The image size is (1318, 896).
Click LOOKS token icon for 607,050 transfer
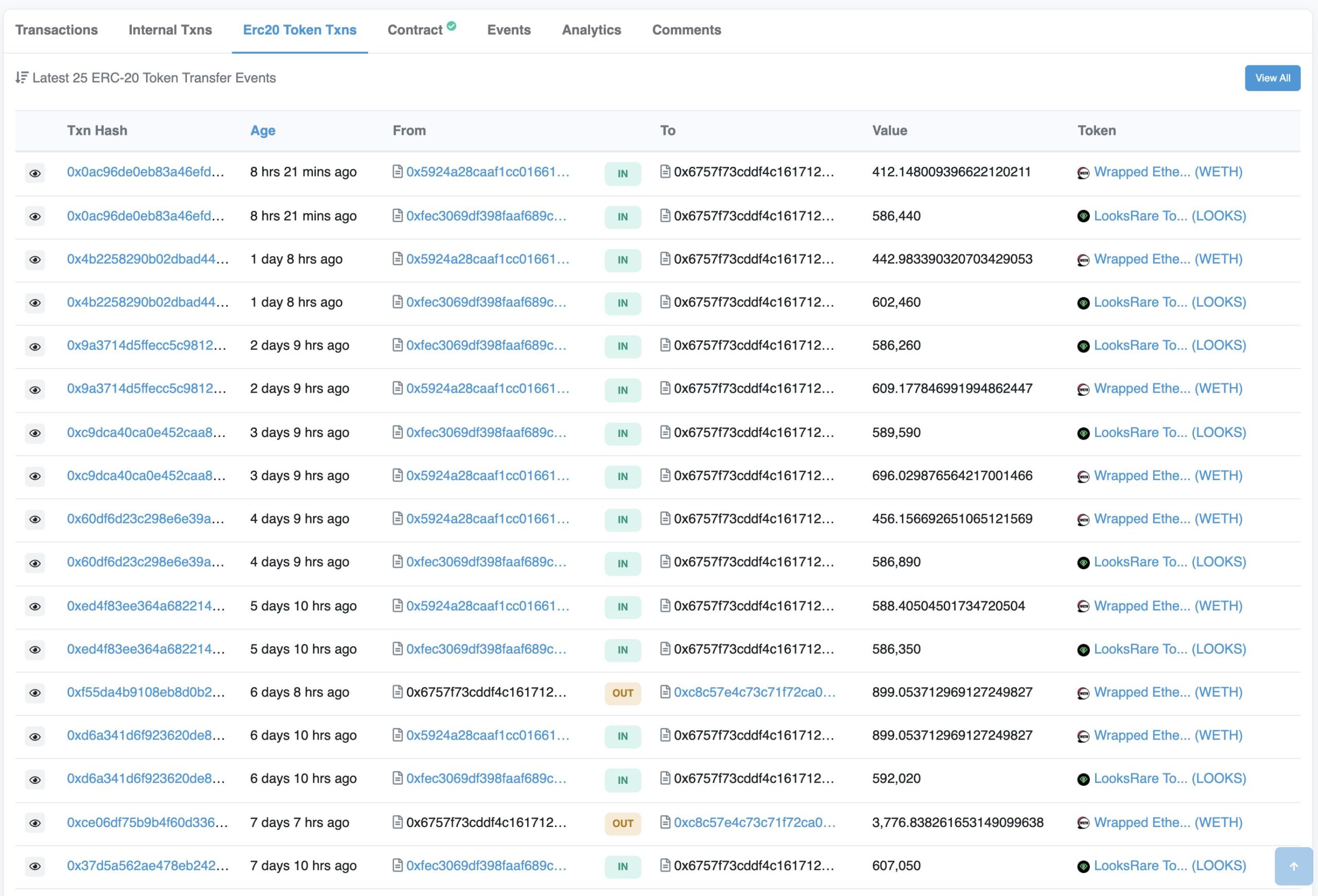(x=1083, y=867)
